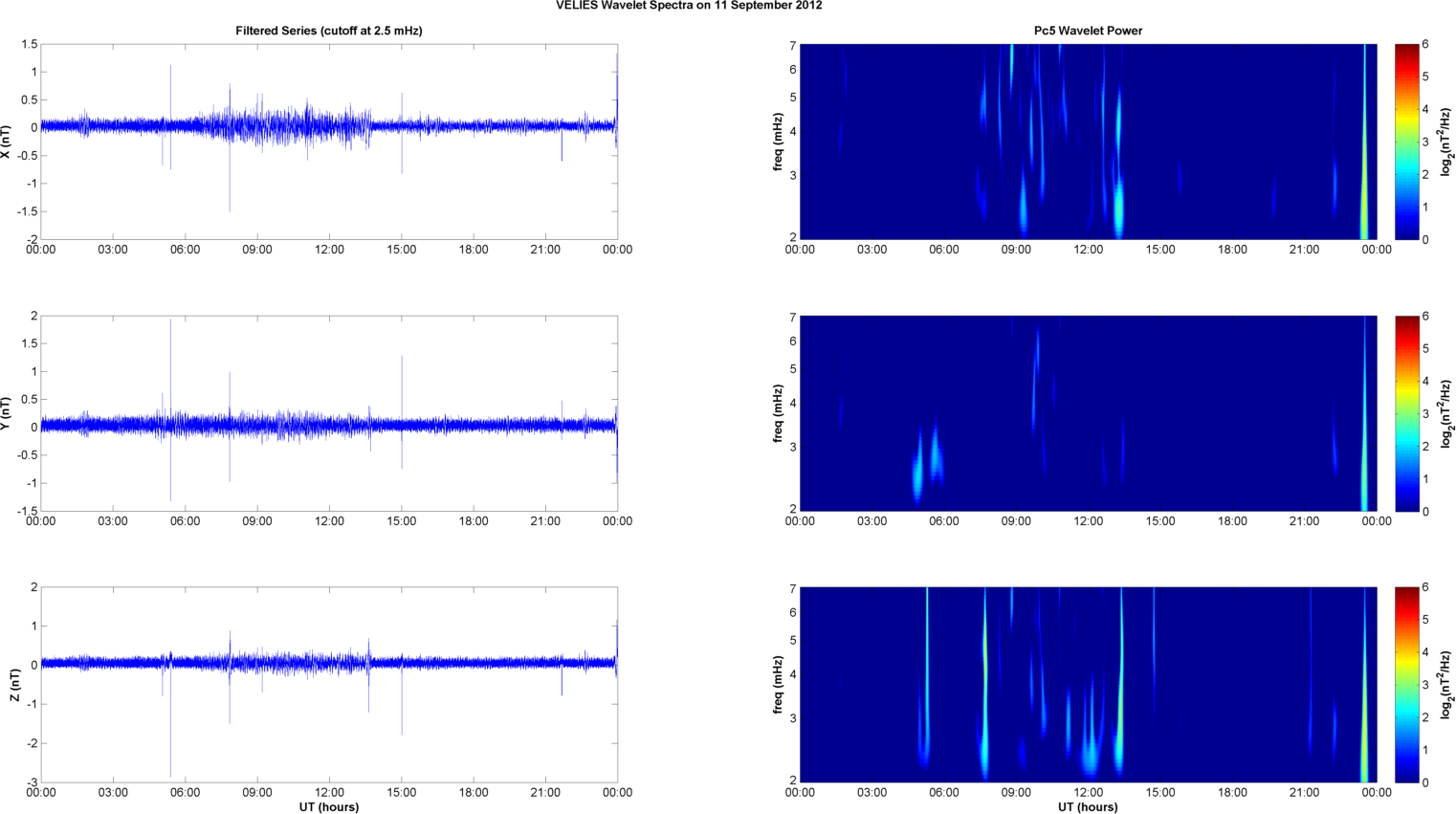Click the "06:00" tick under the bottom spectrogram
Viewport: 1456px width, 814px height.
944,793
